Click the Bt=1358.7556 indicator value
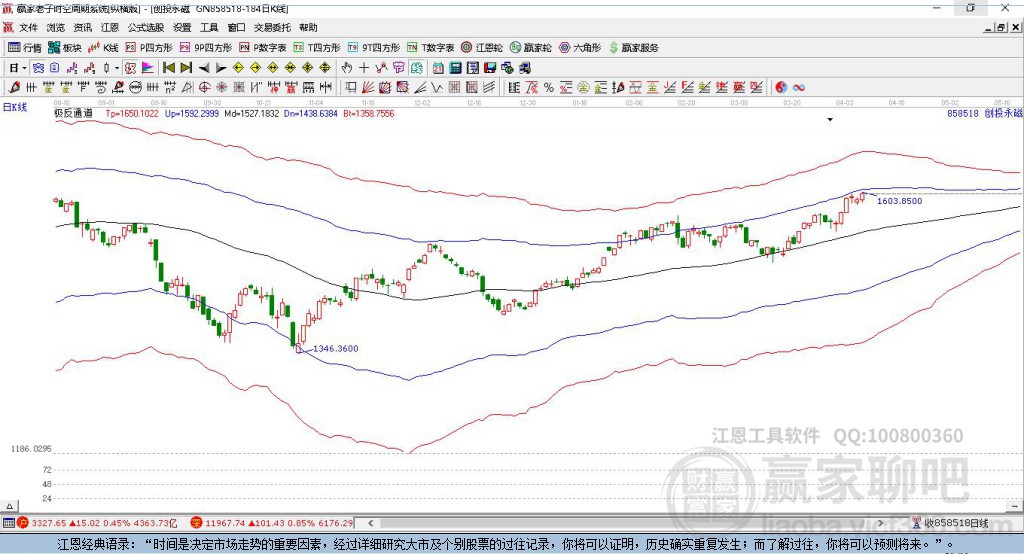This screenshot has height=554, width=1024. pyautogui.click(x=369, y=113)
